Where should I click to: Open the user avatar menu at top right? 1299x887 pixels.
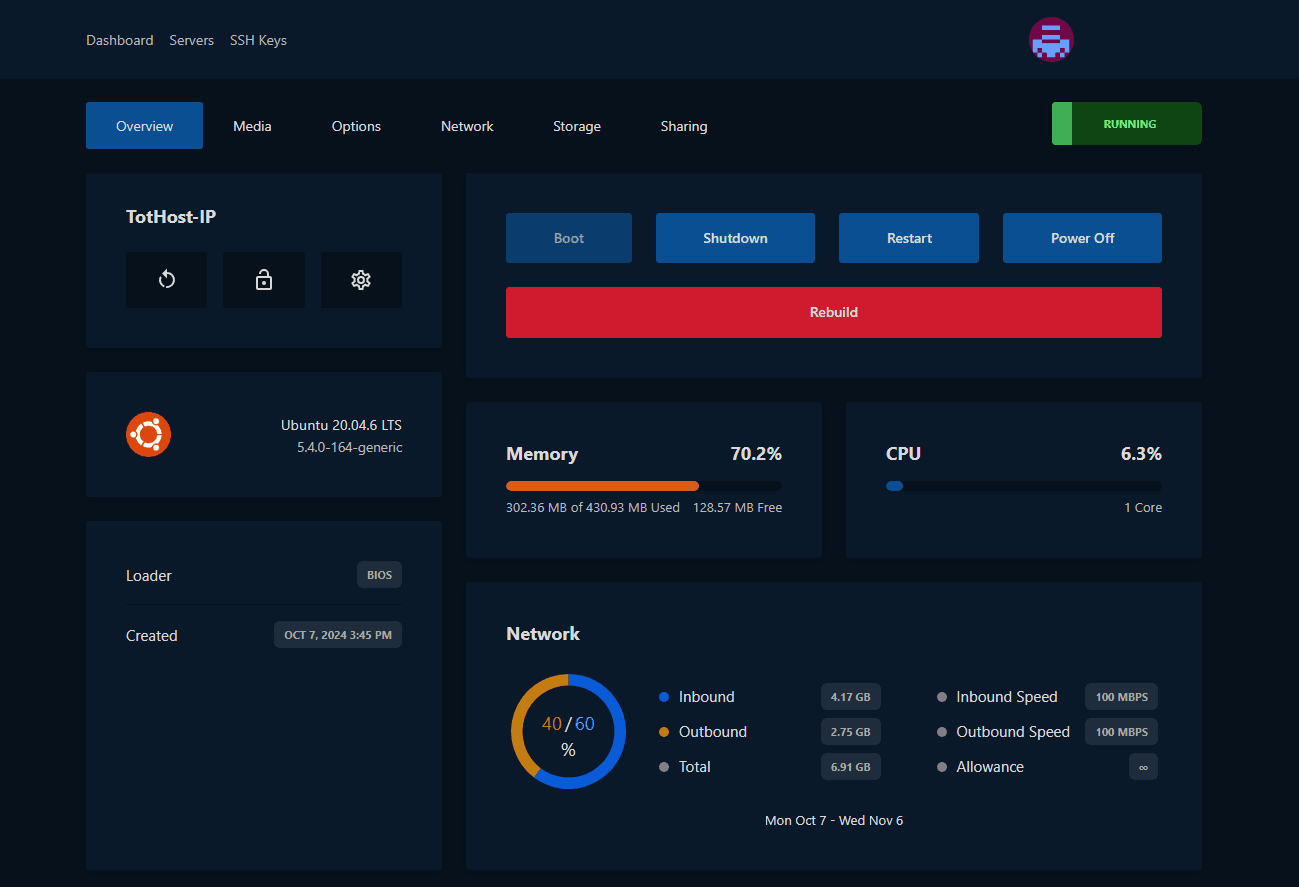tap(1051, 40)
